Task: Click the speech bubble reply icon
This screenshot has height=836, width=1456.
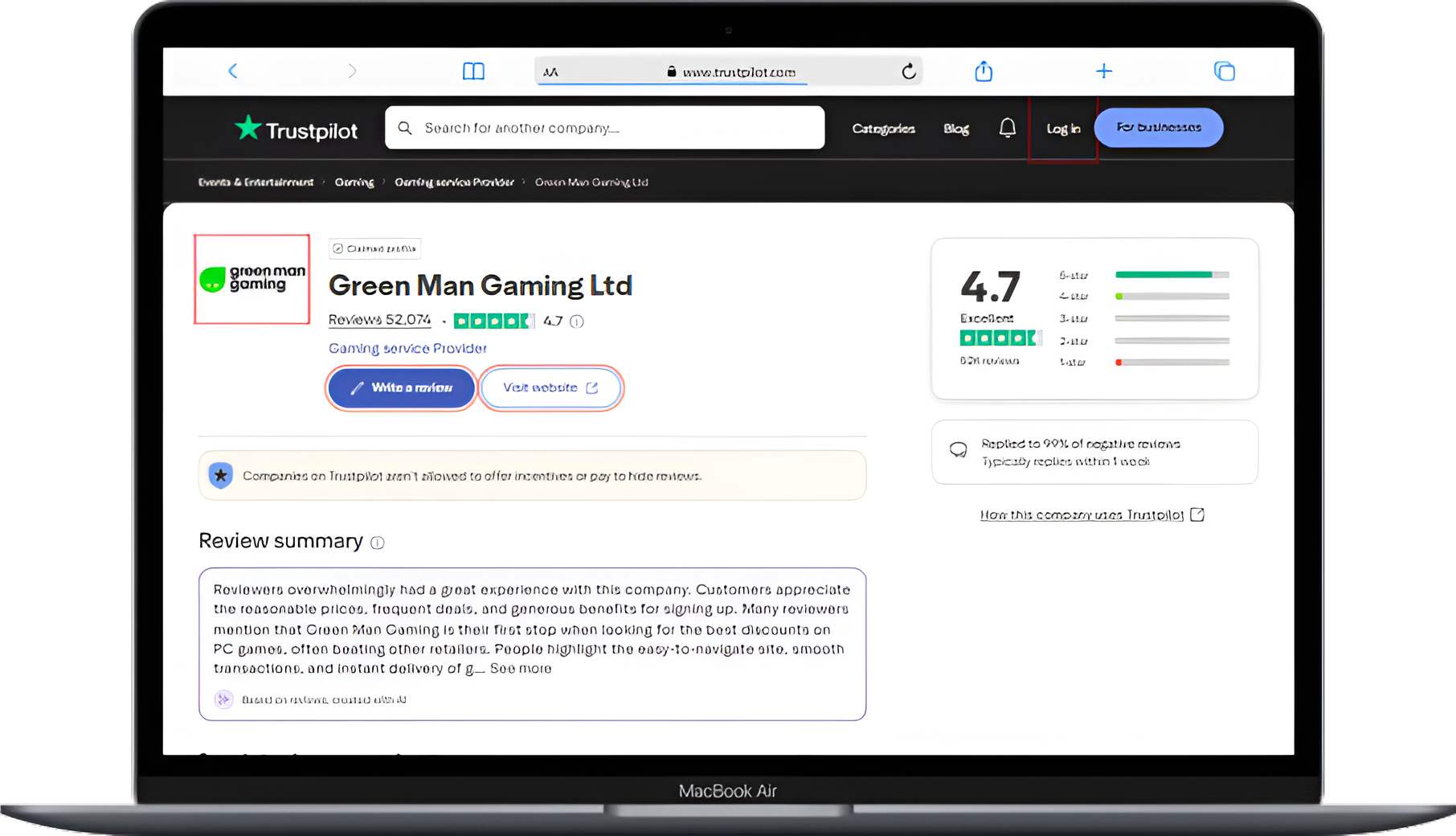Action: [959, 450]
